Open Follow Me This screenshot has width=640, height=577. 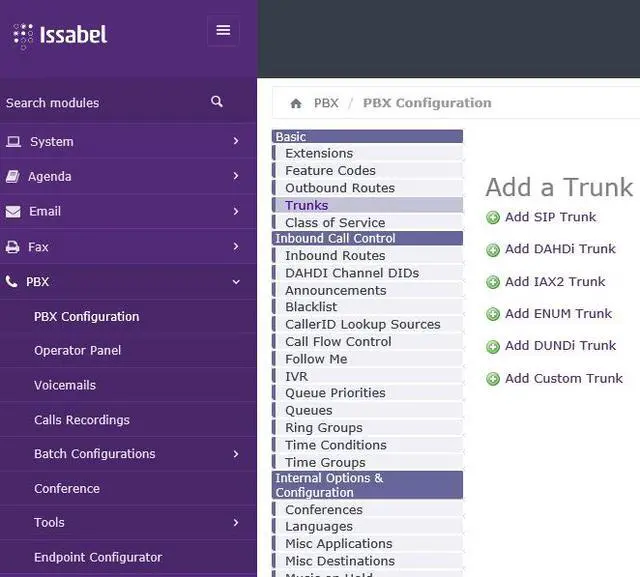click(367, 359)
